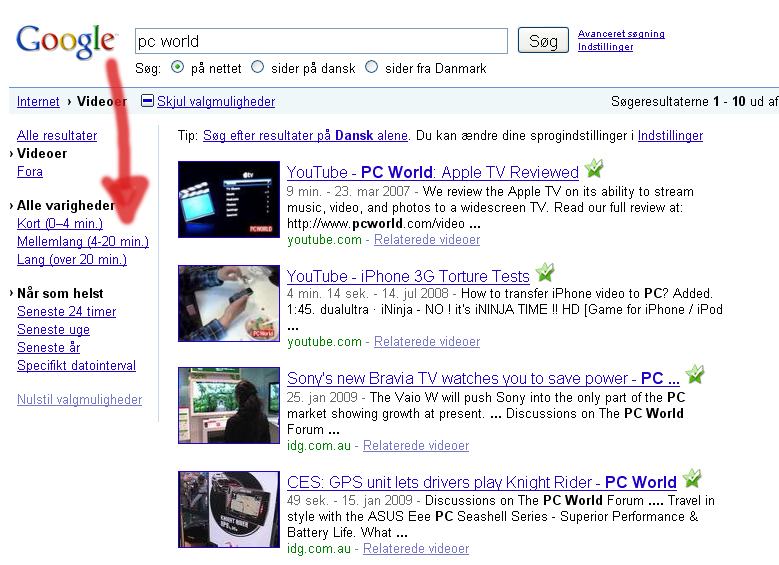This screenshot has height=565, width=779.
Task: Switch to Alle resultater in sidebar
Action: pyautogui.click(x=57, y=135)
